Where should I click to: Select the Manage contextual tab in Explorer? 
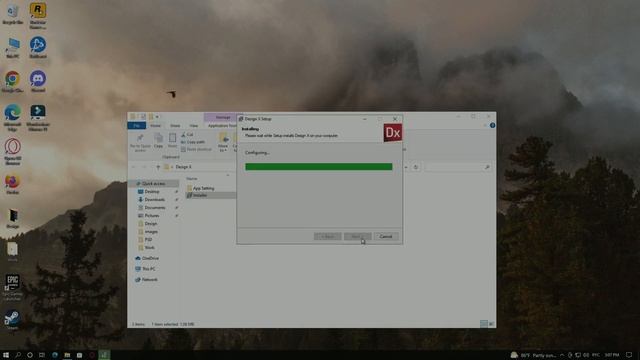pyautogui.click(x=223, y=118)
